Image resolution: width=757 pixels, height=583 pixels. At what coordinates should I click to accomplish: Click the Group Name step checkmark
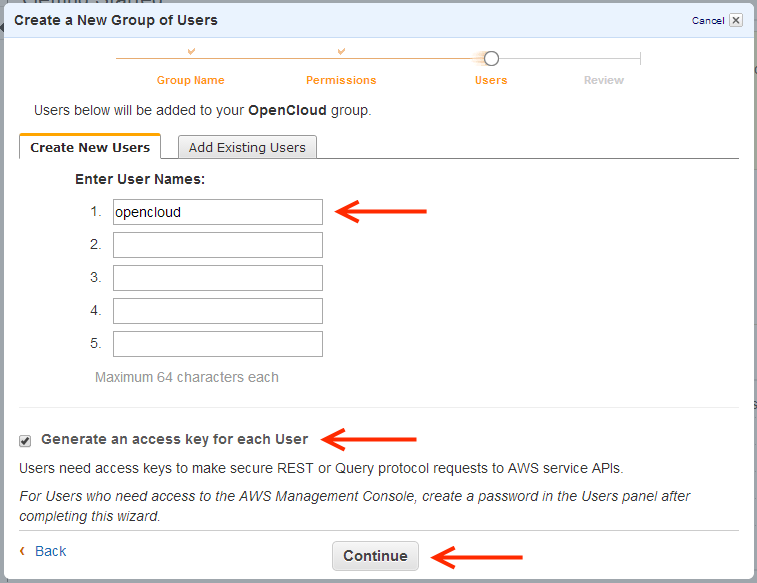click(x=191, y=51)
